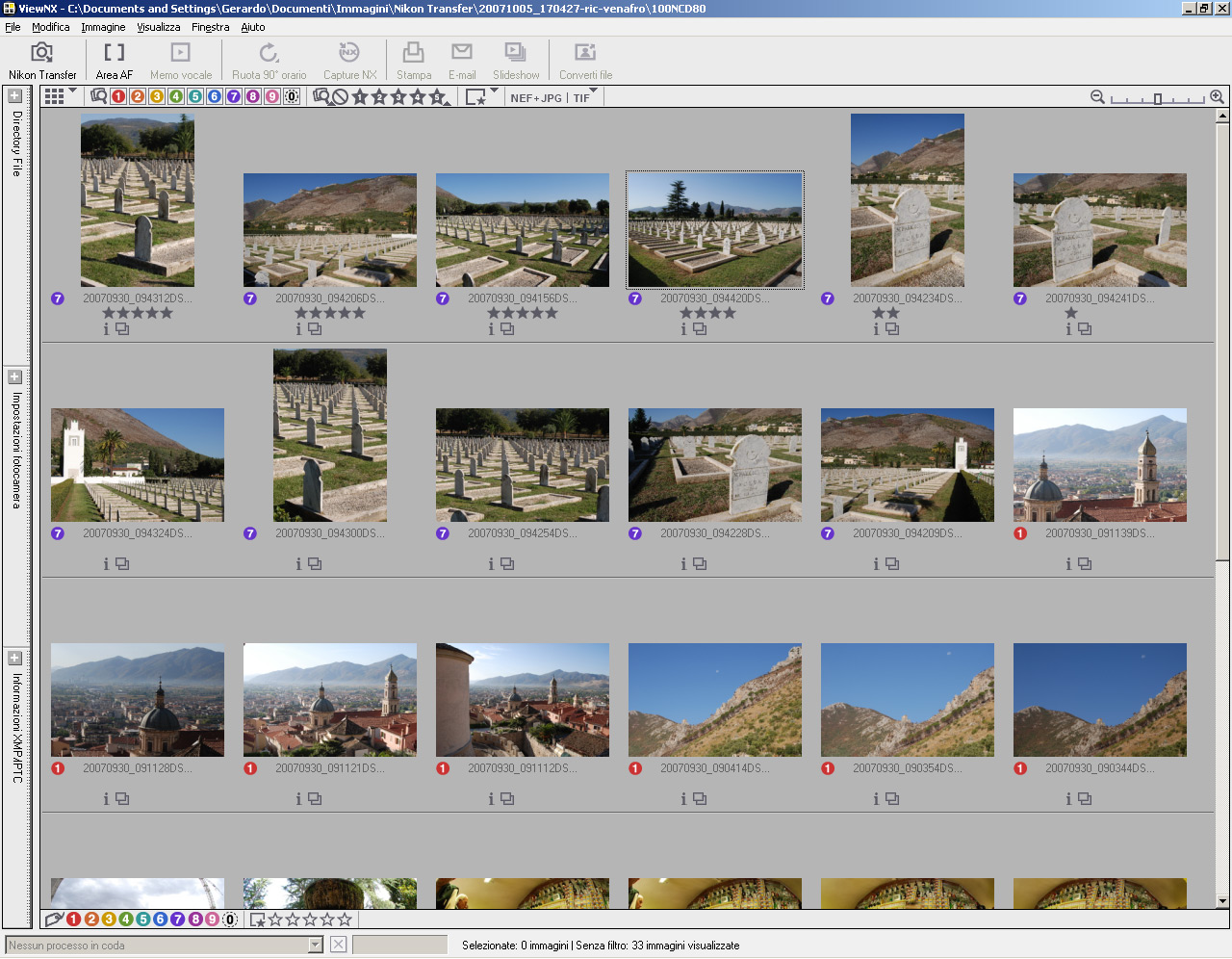Toggle the 5-star rating filter in top bar
This screenshot has height=959, width=1232.
438,97
